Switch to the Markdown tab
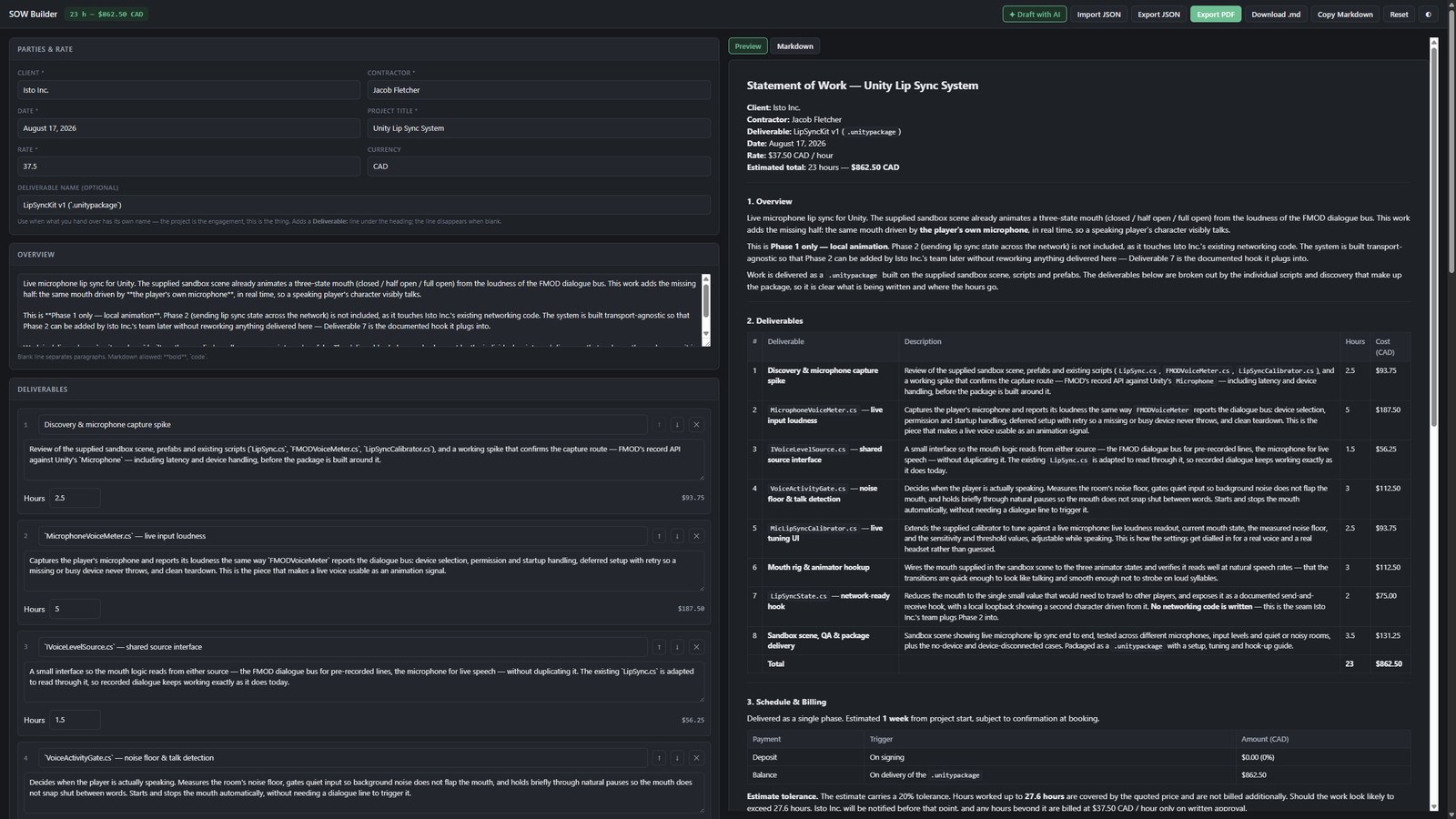Viewport: 1456px width, 819px height. click(795, 46)
